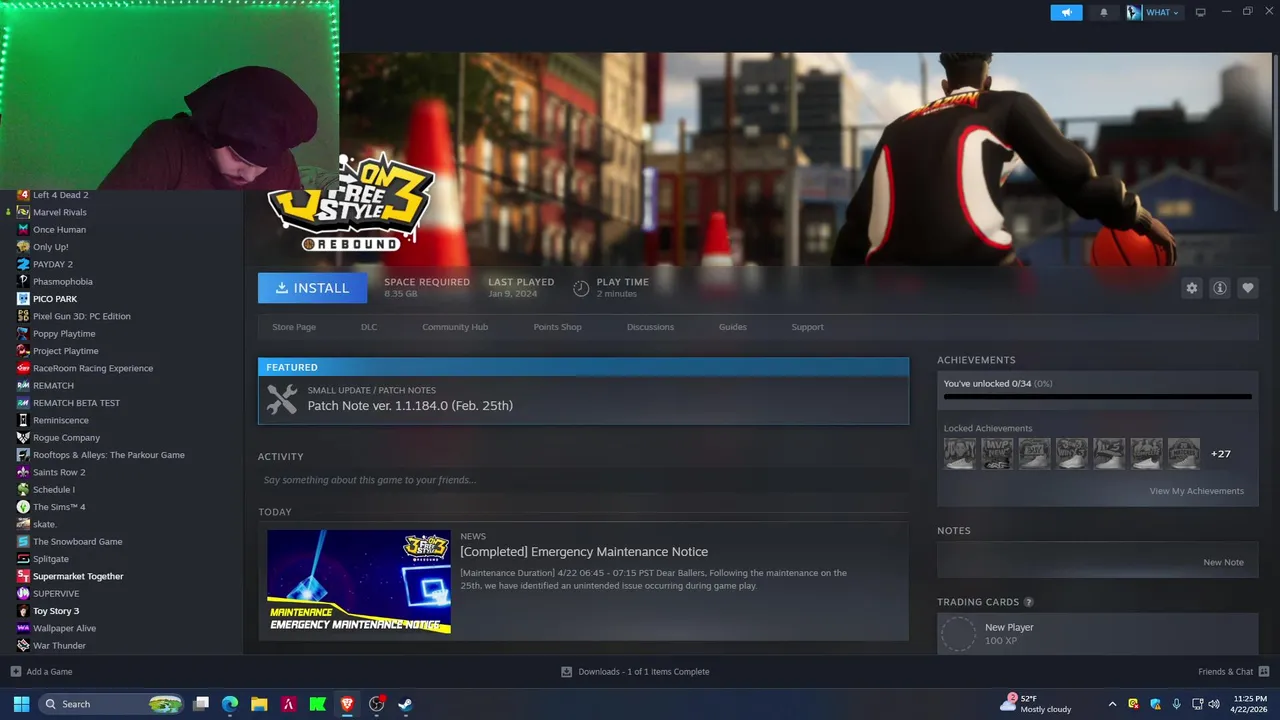Screen dimensions: 1280x720
Task: Select the last locked achievement icon
Action: point(1184,453)
